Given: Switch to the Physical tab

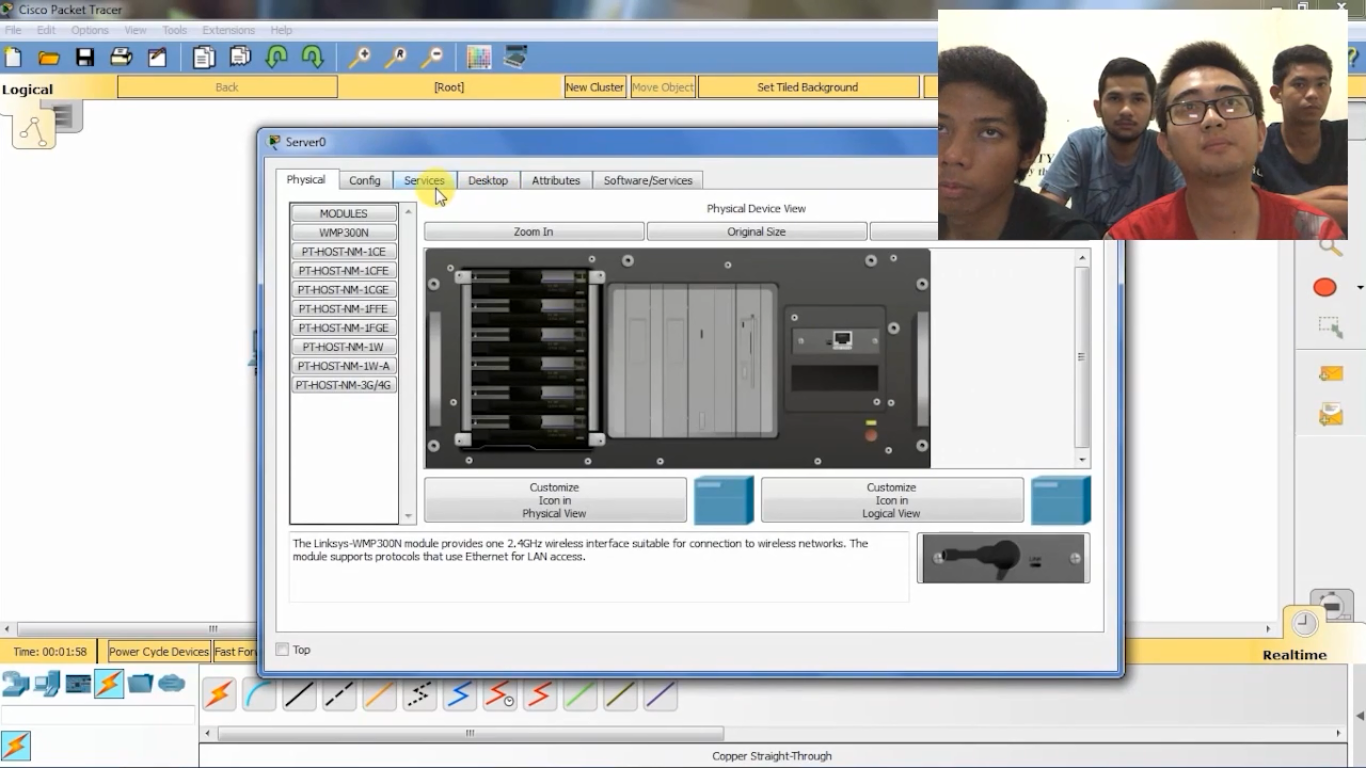Looking at the screenshot, I should click(x=306, y=180).
